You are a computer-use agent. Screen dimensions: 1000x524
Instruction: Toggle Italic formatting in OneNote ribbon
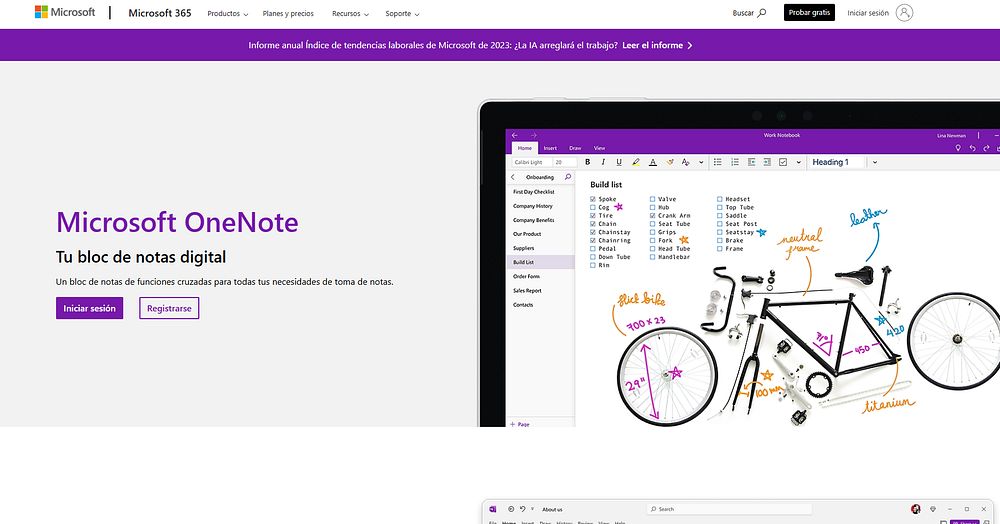(x=603, y=162)
